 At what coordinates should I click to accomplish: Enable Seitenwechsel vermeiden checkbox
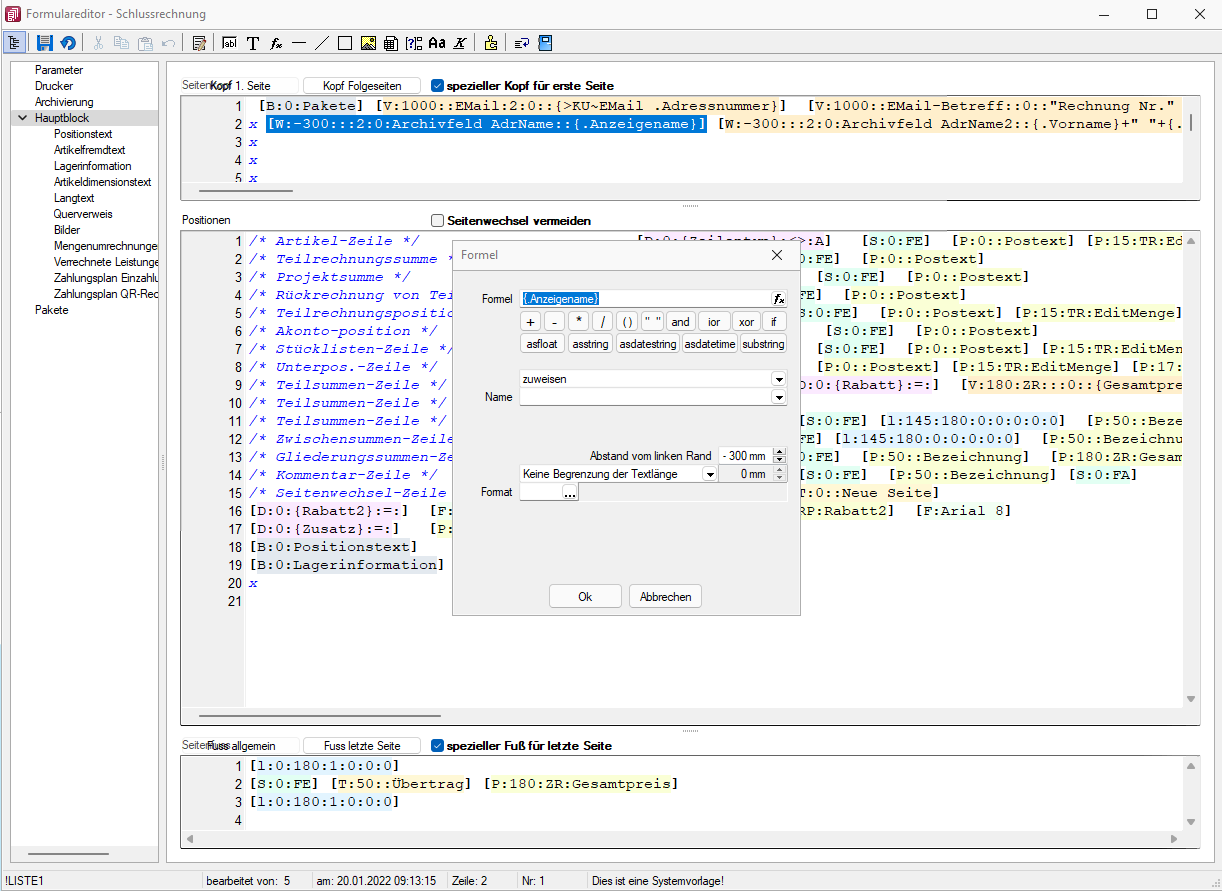437,220
